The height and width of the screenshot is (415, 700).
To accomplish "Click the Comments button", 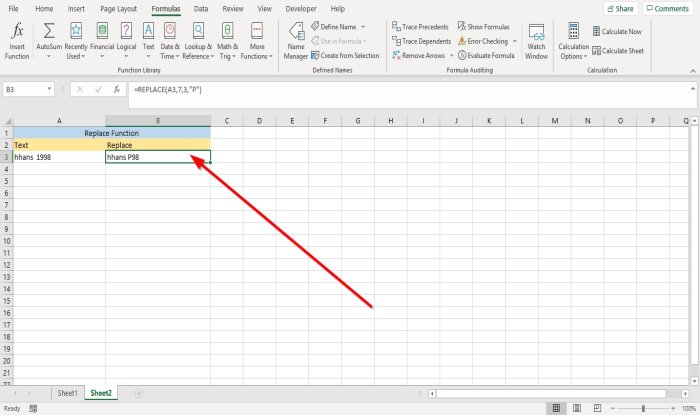I will [x=668, y=8].
